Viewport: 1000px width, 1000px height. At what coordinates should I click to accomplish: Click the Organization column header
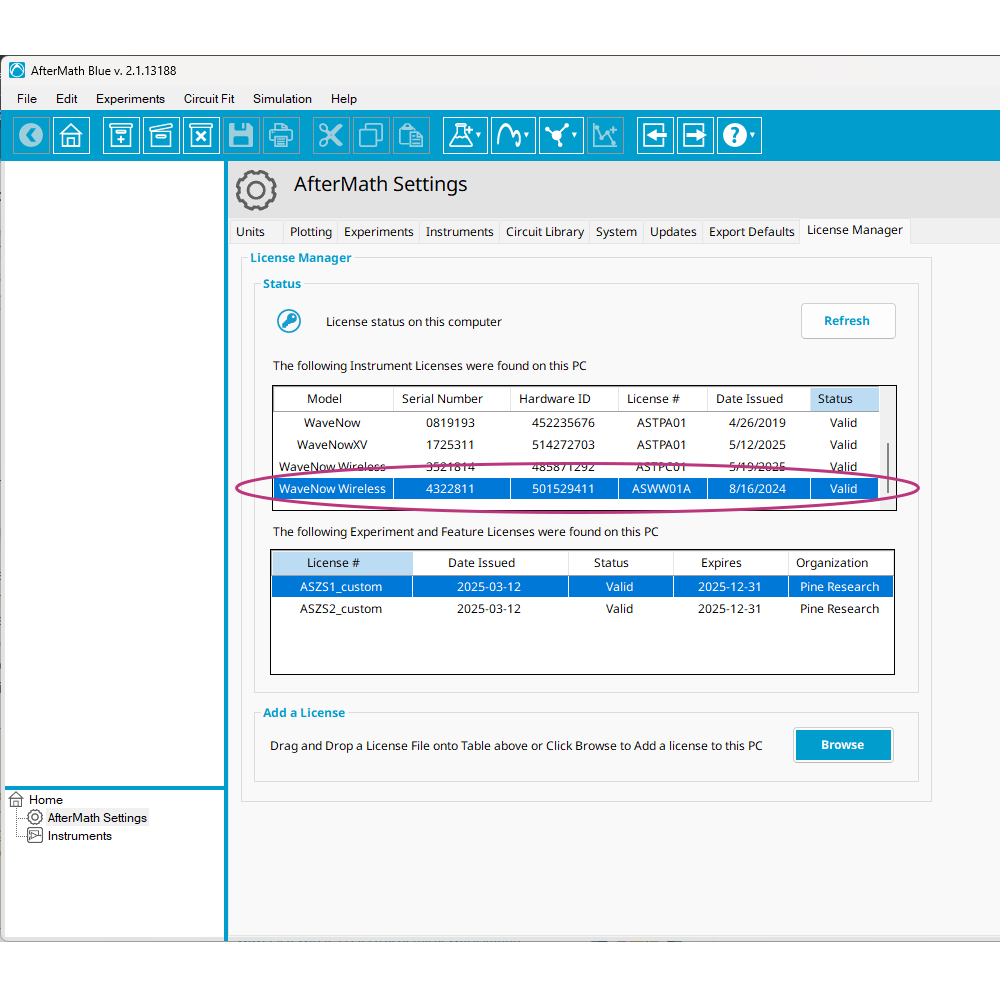click(841, 563)
